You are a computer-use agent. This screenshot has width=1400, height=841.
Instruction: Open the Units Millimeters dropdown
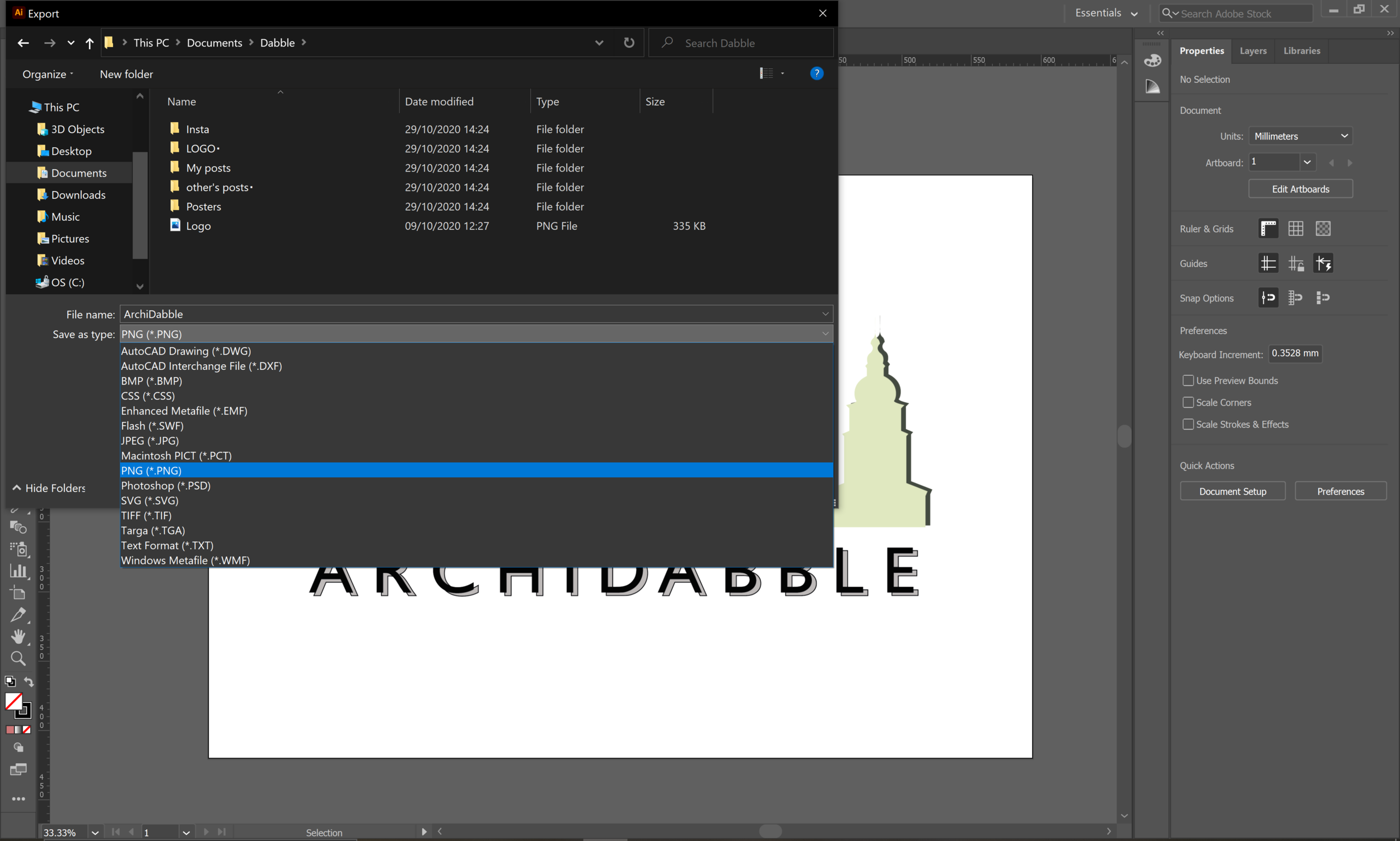pyautogui.click(x=1300, y=136)
